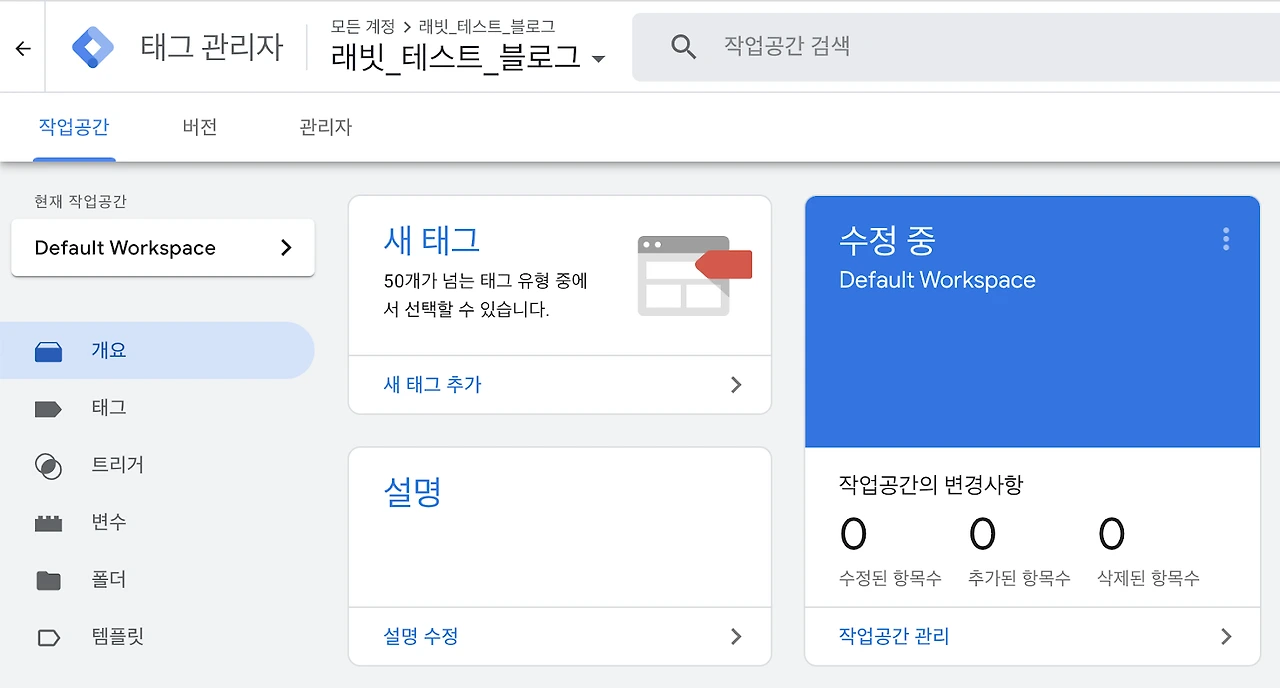Expand Default Workspace selector
1280x688 pixels.
(162, 248)
